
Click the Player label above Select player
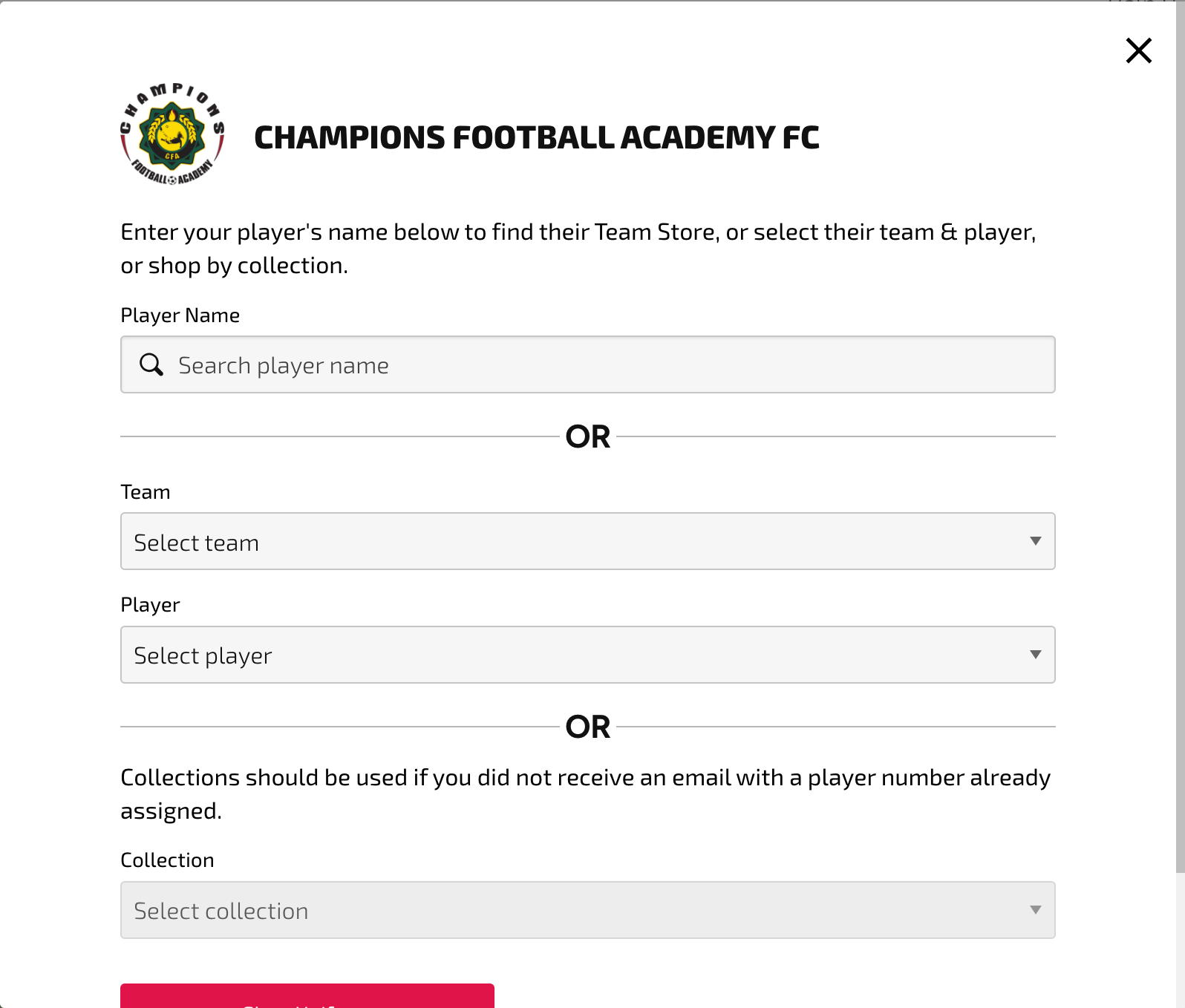pos(150,605)
